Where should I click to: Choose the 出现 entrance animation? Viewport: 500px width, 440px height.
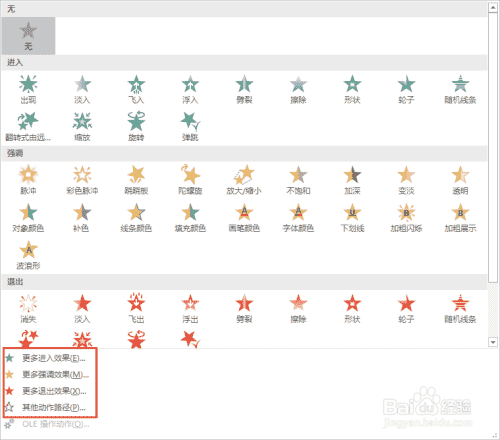tap(28, 89)
